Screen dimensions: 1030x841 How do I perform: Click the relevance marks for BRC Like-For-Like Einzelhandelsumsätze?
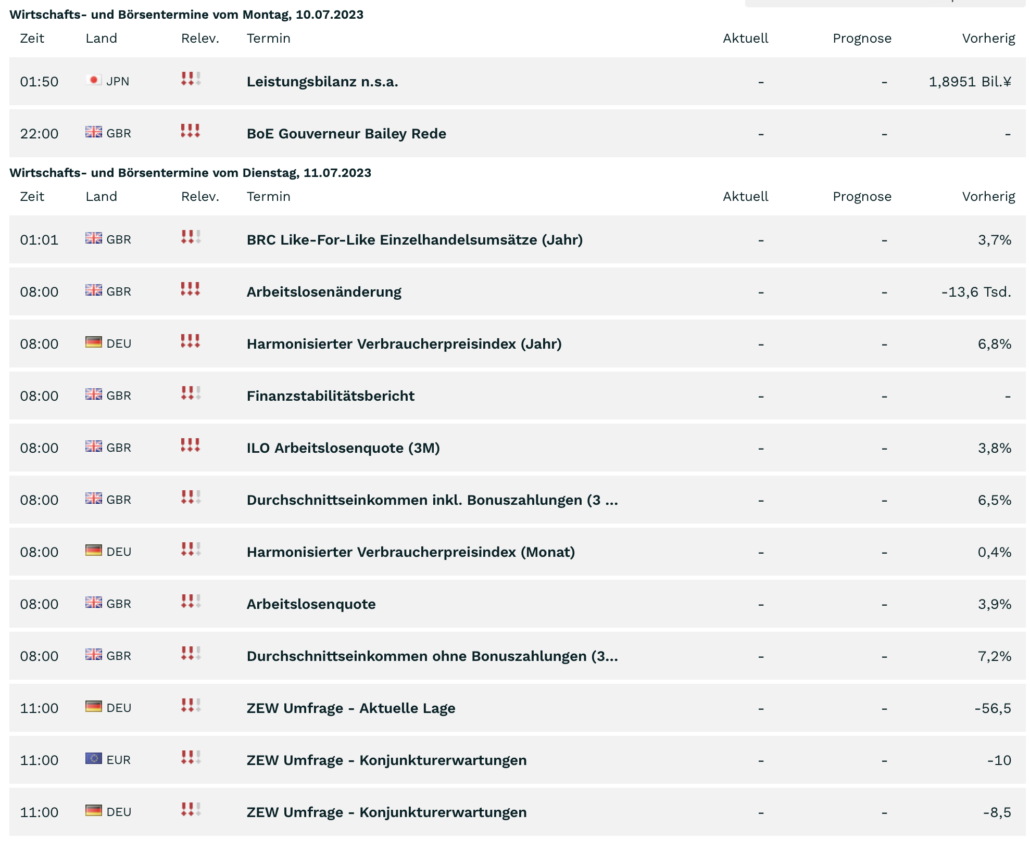pyautogui.click(x=190, y=238)
